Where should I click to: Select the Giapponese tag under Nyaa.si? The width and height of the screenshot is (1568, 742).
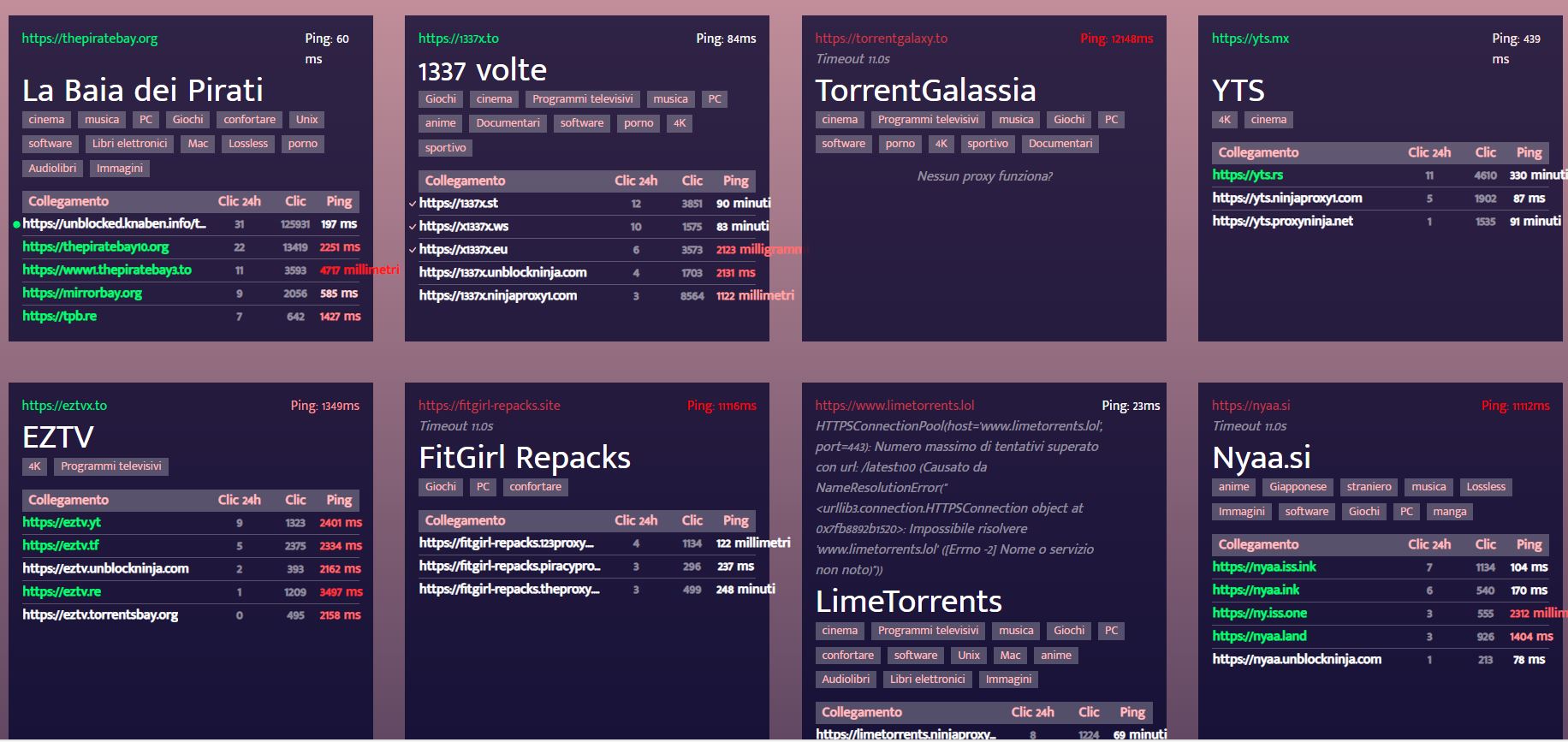[x=1297, y=487]
